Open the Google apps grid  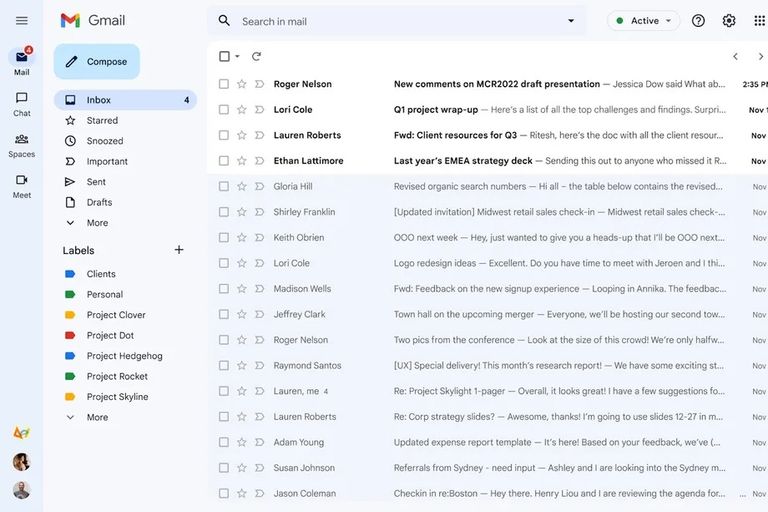[x=759, y=21]
